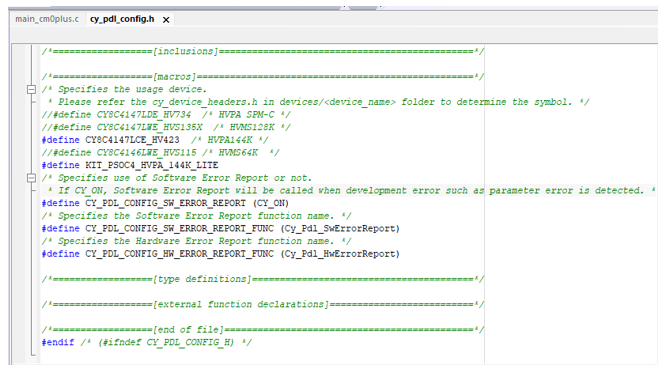667x374 pixels.
Task: Close the cy_pdl_config.h tab
Action: pos(166,20)
